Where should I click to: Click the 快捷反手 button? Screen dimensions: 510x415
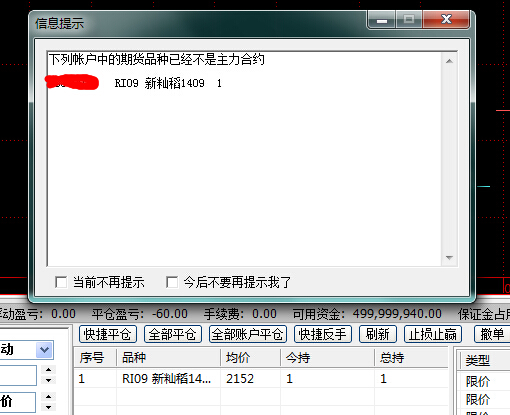(x=323, y=334)
